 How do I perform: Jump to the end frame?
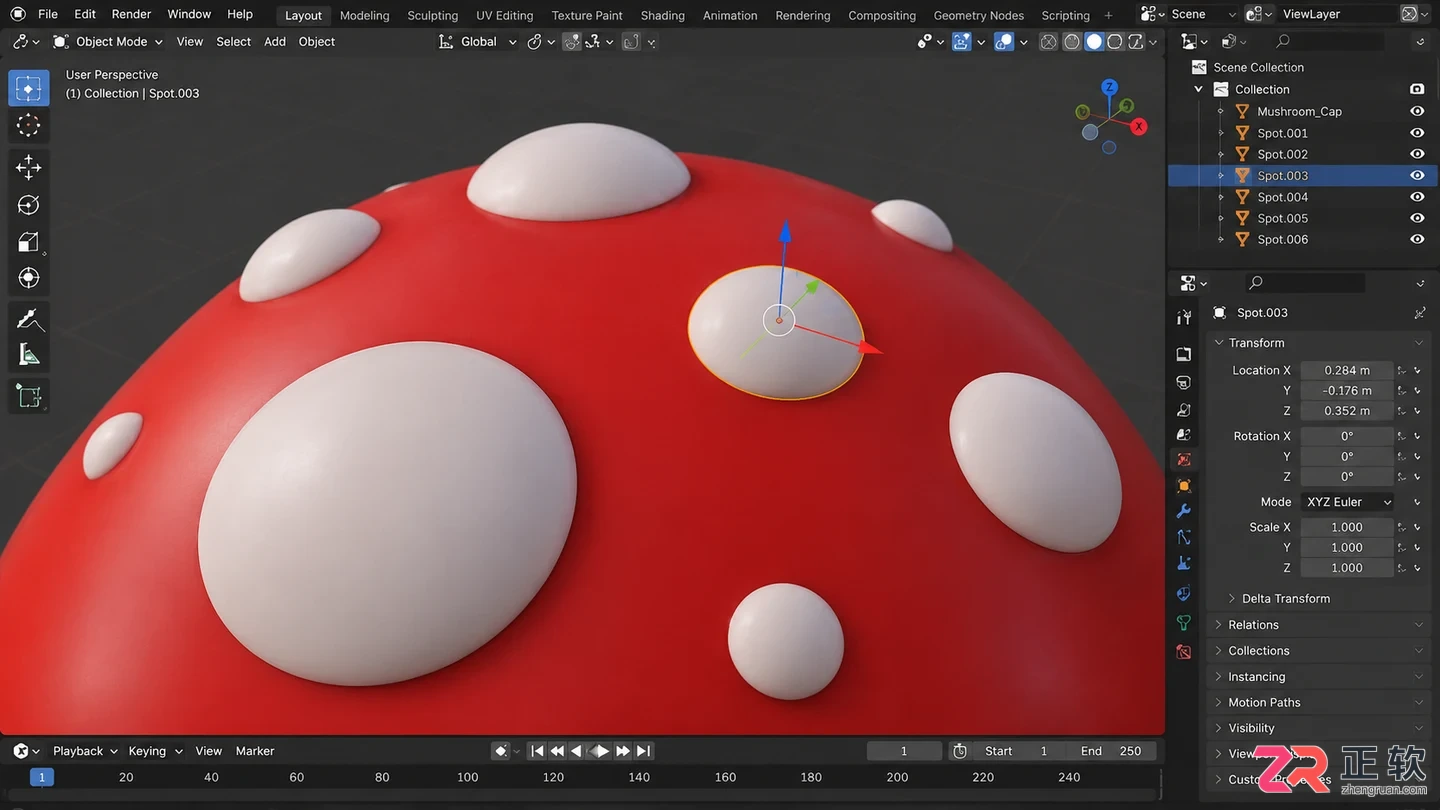point(644,751)
